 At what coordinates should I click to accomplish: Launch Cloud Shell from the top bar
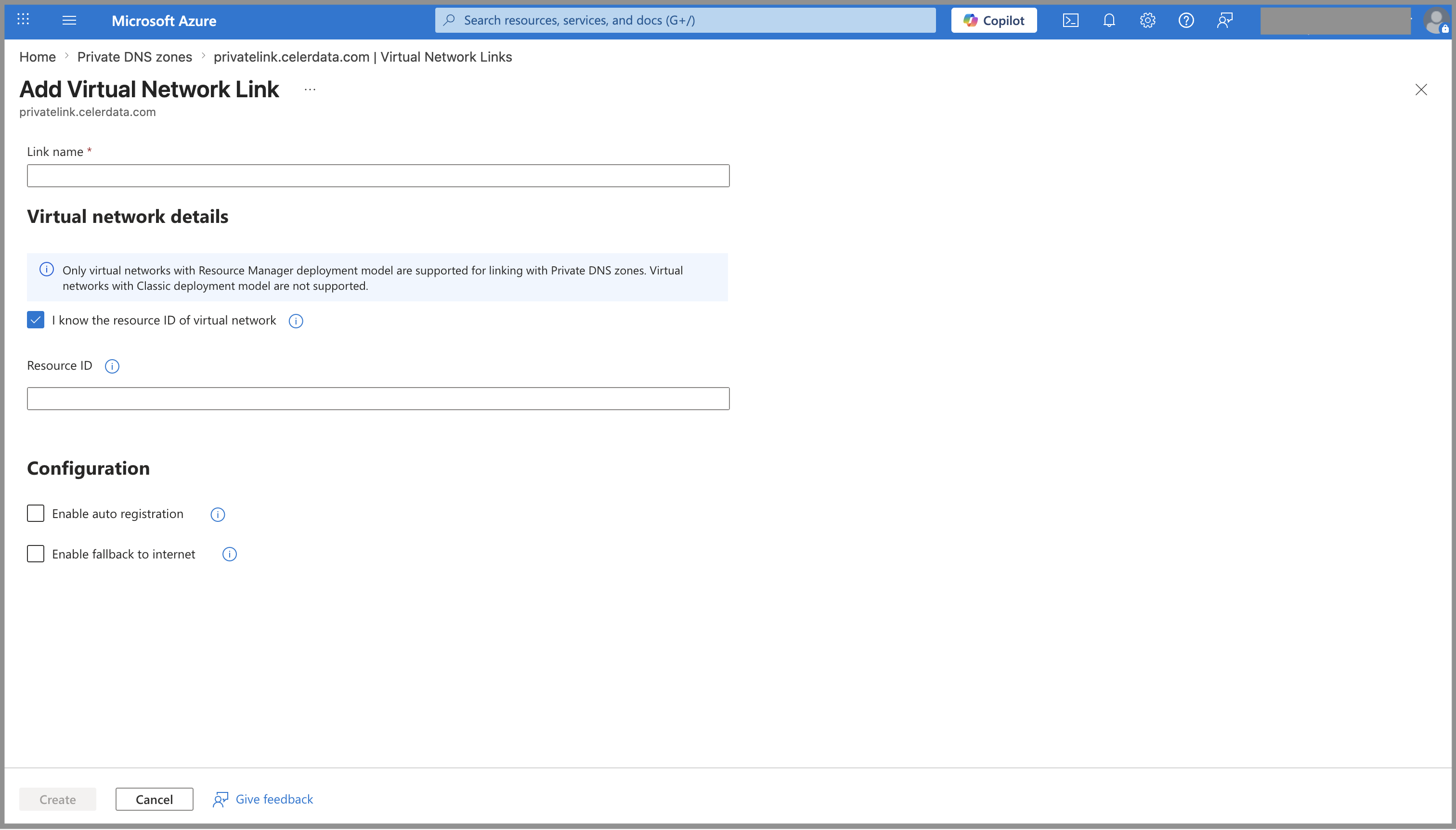coord(1070,21)
